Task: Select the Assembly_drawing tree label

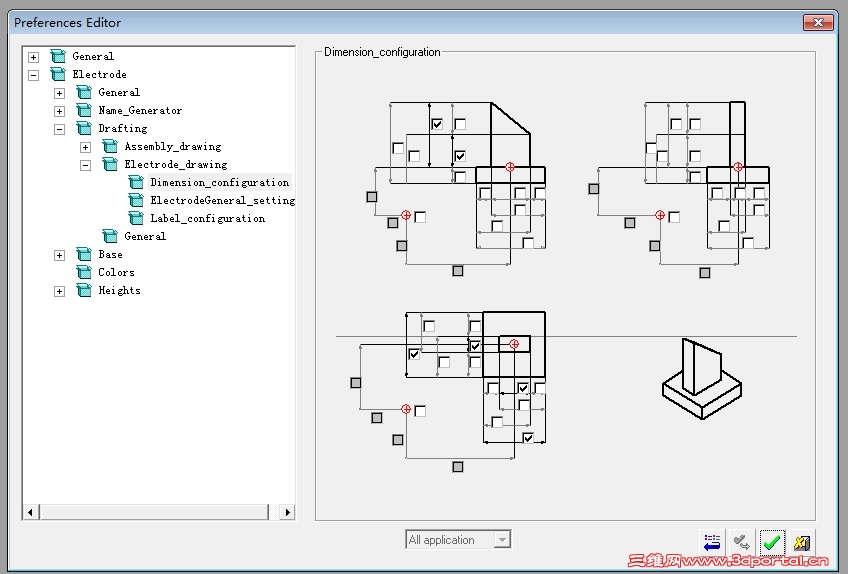Action: coord(173,146)
